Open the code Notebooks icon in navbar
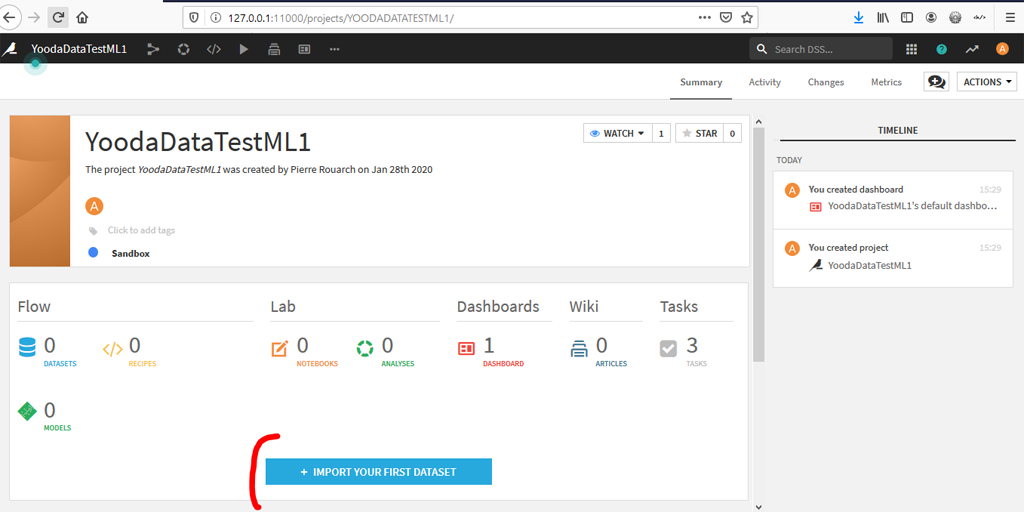1024x512 pixels. coord(214,49)
